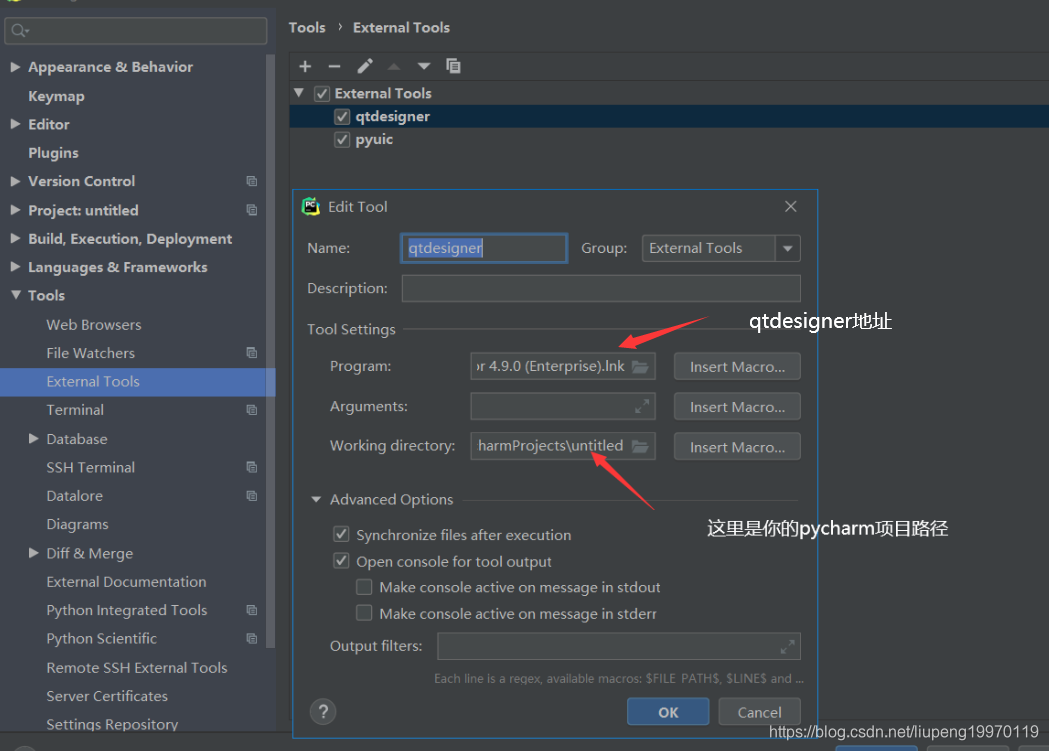The image size is (1049, 751).
Task: Click the settings search magnifier icon
Action: pos(20,31)
